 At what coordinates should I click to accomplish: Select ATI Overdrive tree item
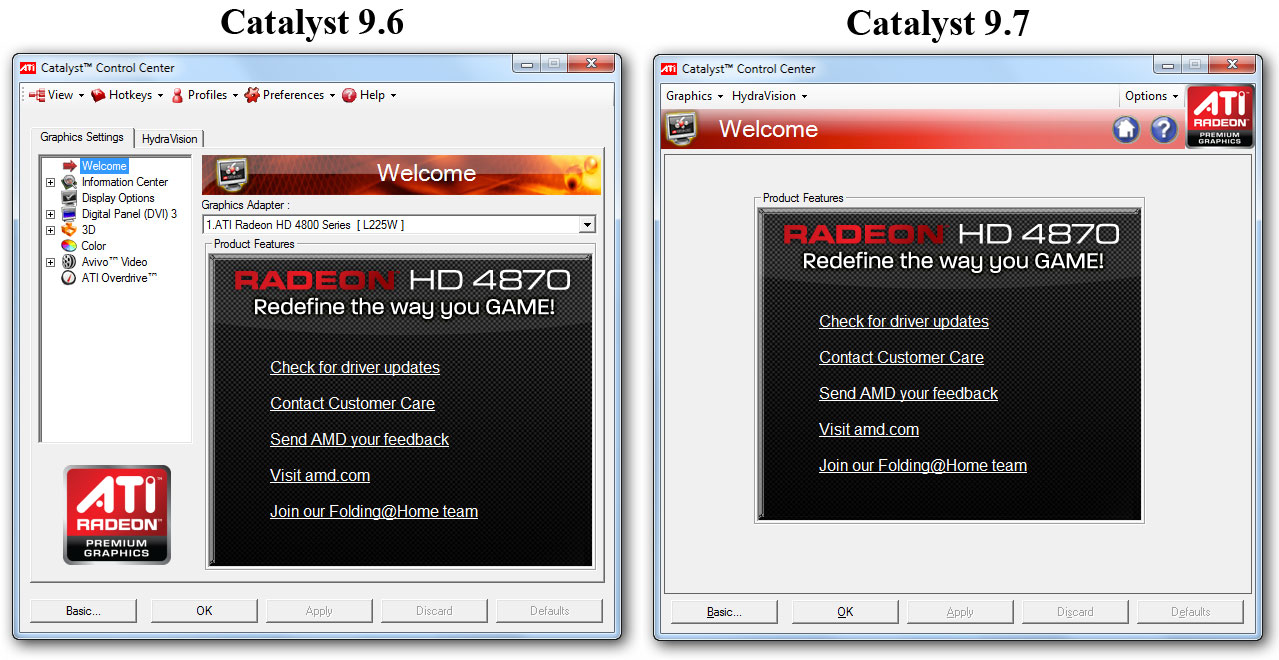(x=119, y=278)
